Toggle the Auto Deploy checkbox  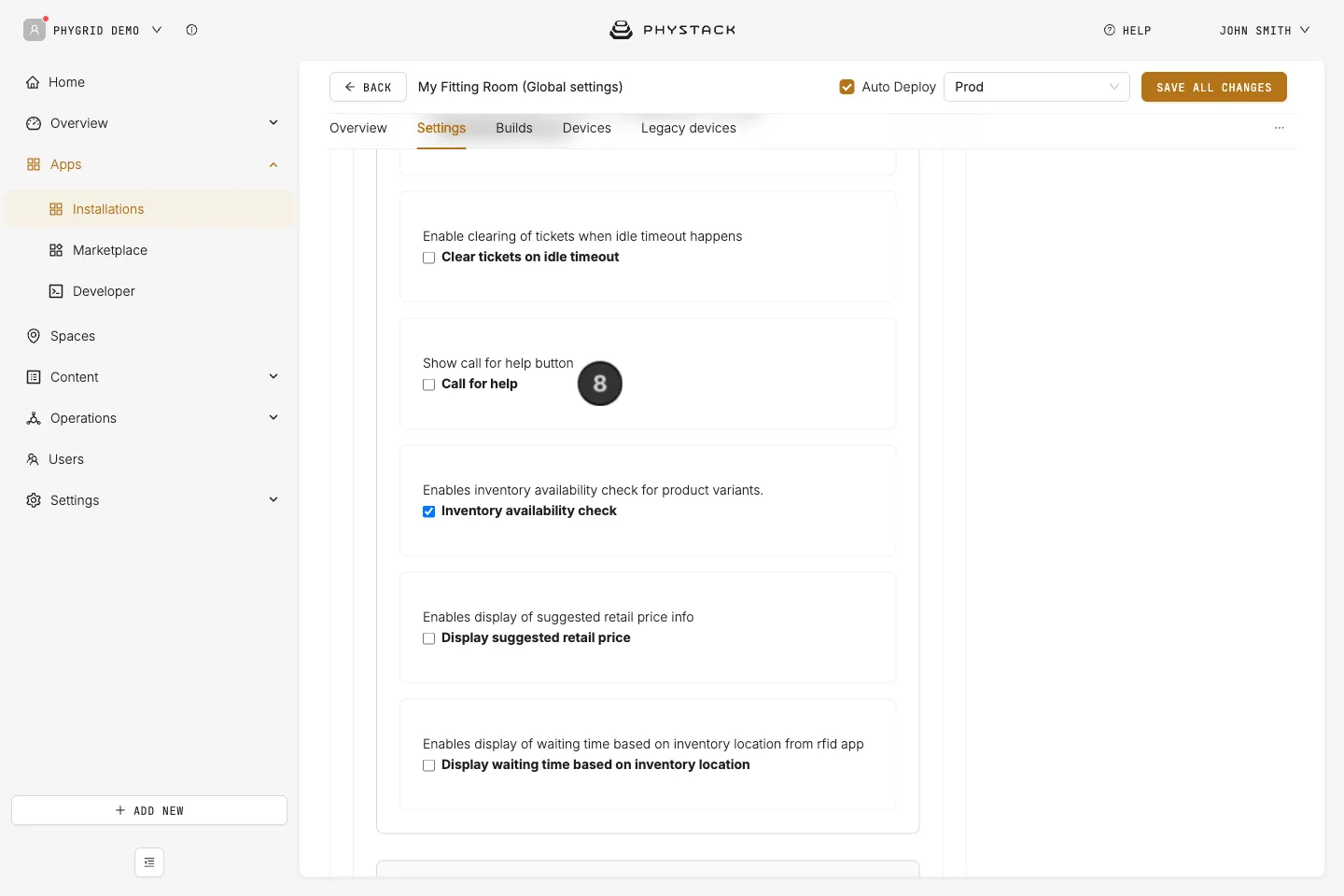point(847,87)
